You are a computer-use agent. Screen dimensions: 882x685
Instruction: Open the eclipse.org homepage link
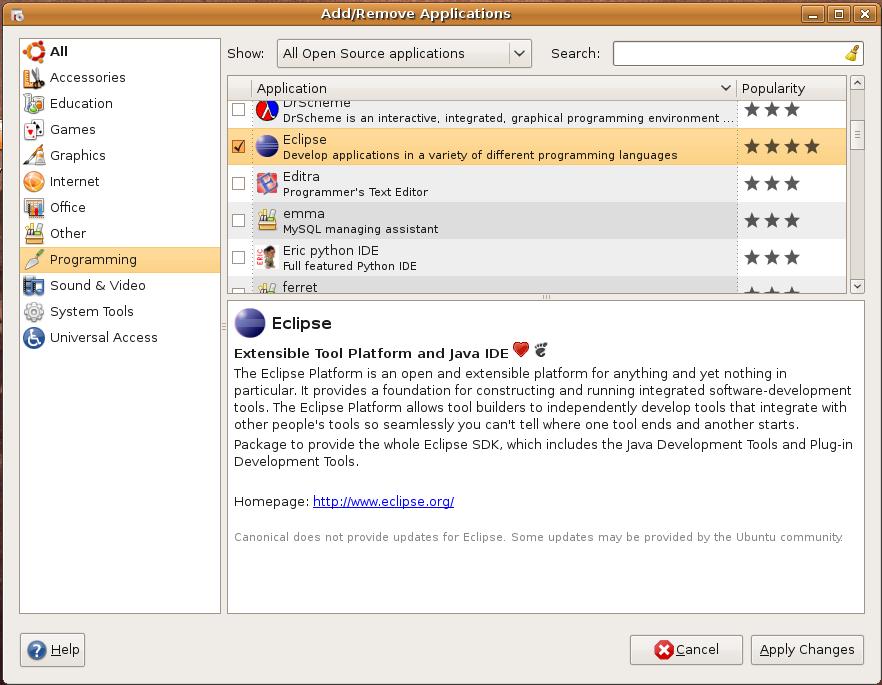coord(384,502)
